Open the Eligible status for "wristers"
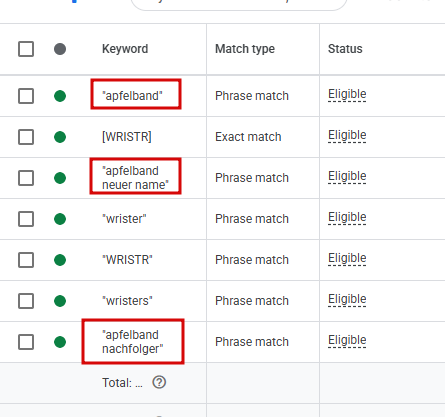The image size is (445, 417). click(x=347, y=300)
